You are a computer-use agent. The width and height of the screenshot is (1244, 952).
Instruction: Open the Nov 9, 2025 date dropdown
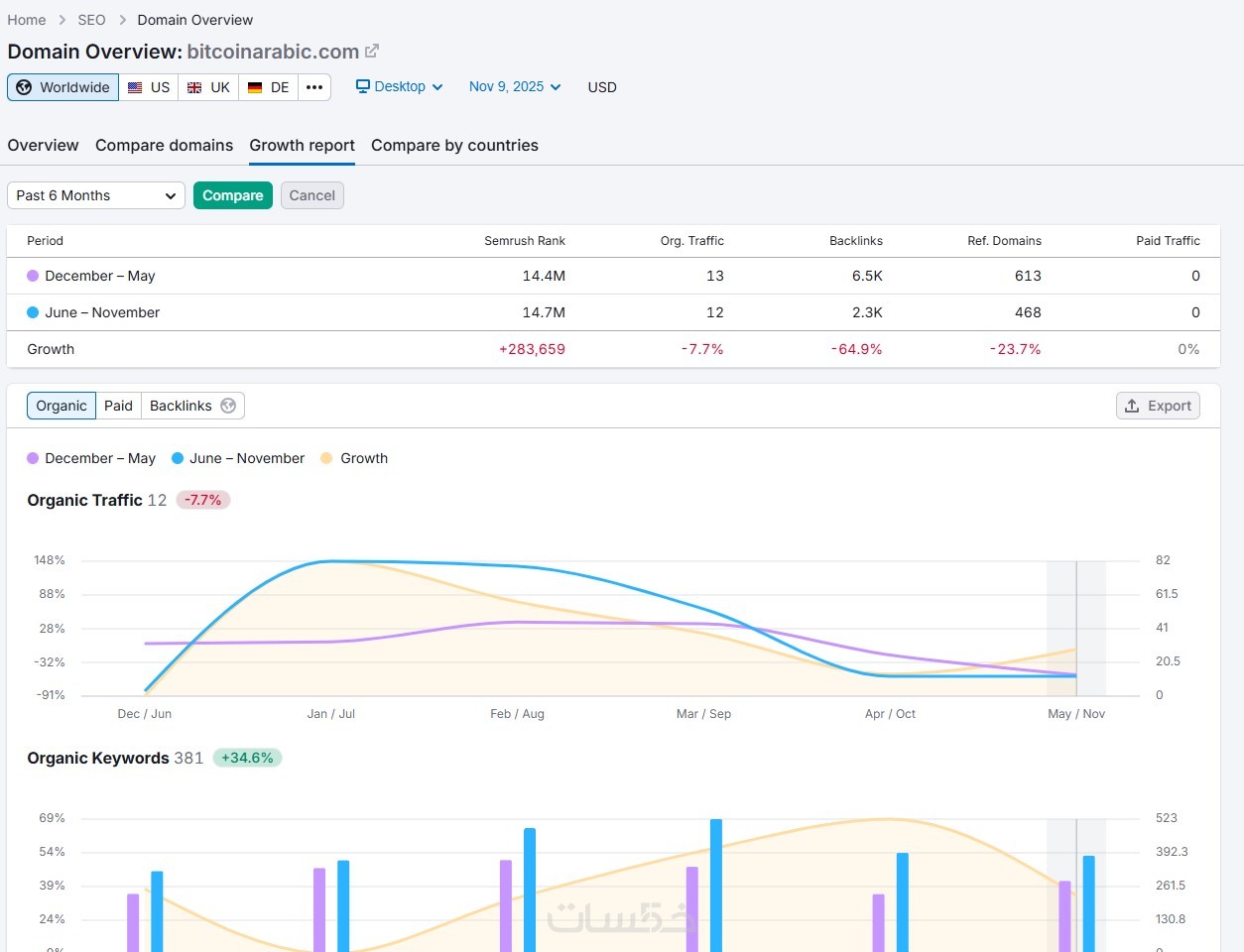point(515,86)
